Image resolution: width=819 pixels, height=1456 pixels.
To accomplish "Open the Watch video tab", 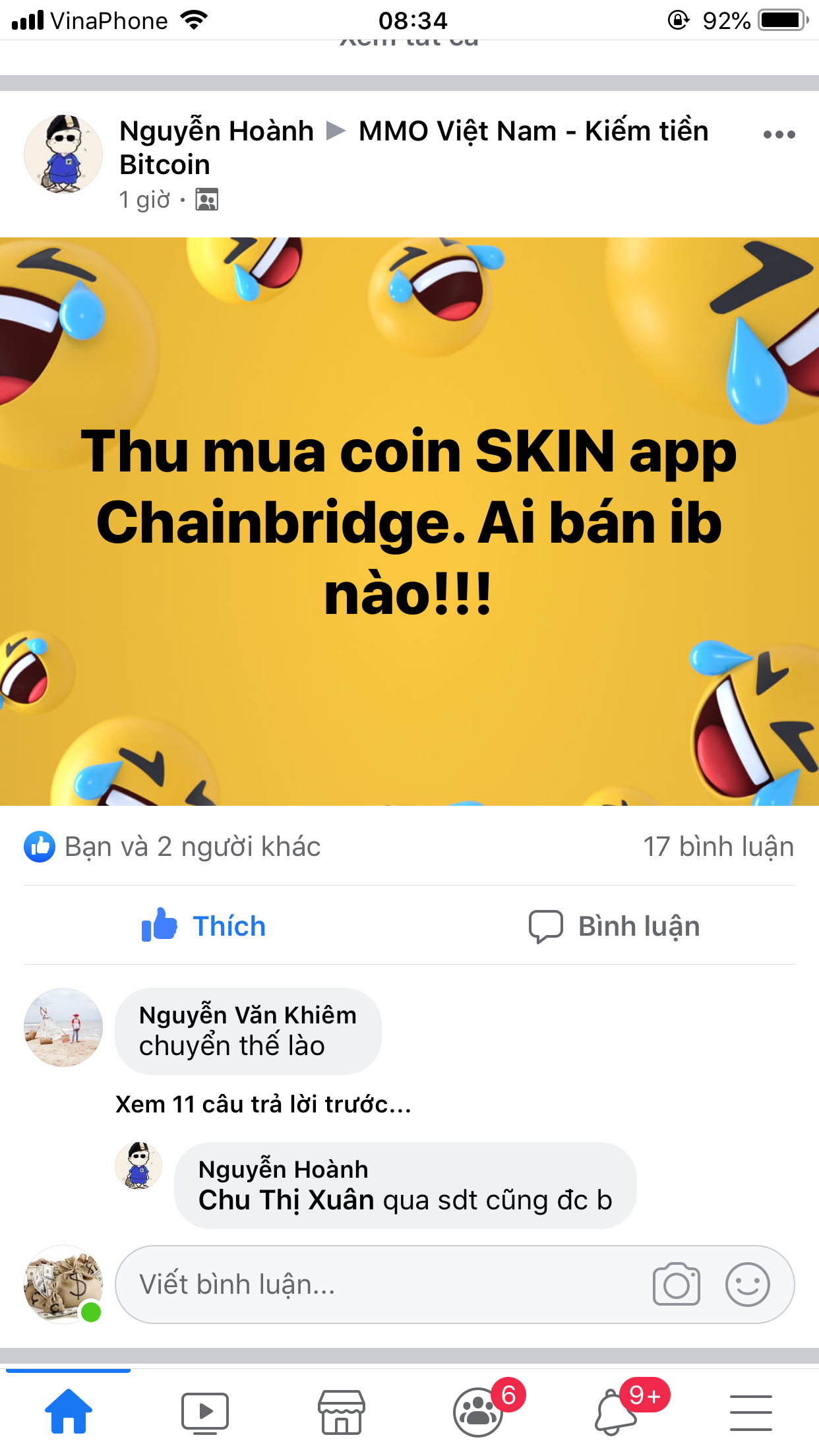I will [205, 1412].
